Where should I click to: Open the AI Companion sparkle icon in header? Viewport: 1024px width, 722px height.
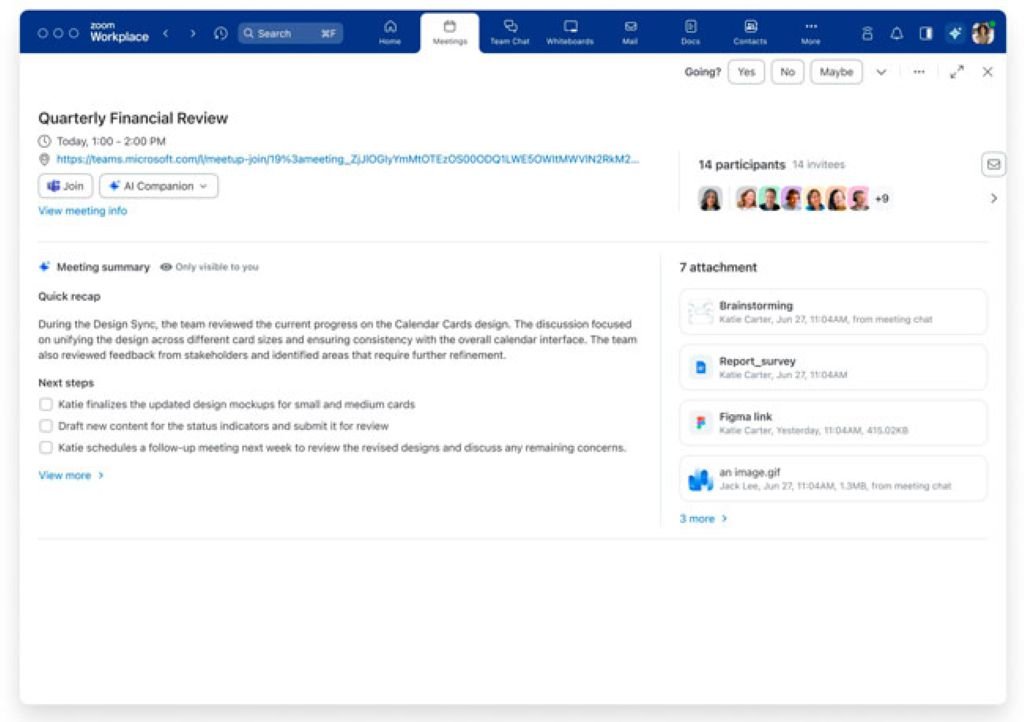point(955,33)
